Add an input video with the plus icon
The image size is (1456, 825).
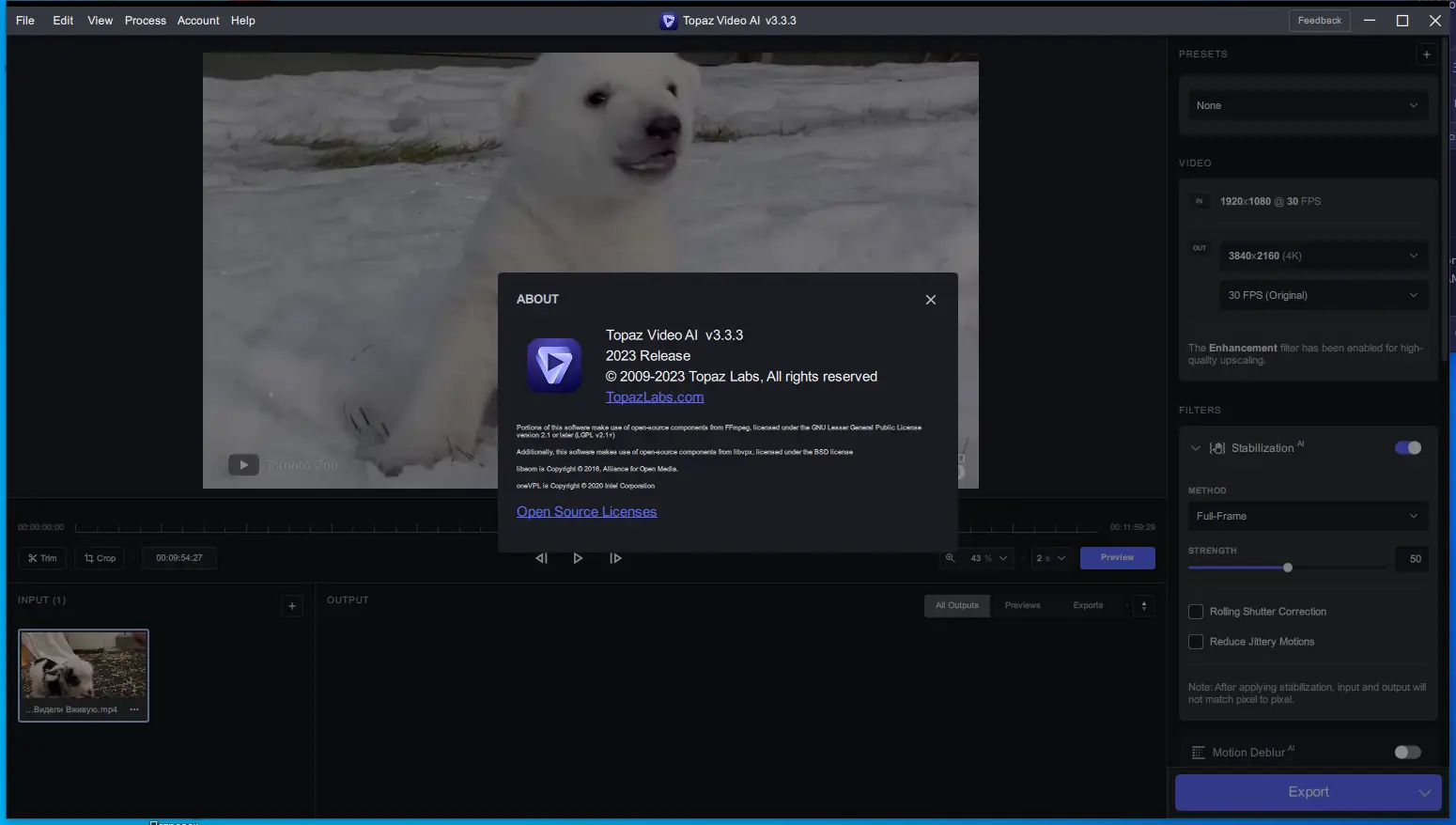tap(292, 606)
